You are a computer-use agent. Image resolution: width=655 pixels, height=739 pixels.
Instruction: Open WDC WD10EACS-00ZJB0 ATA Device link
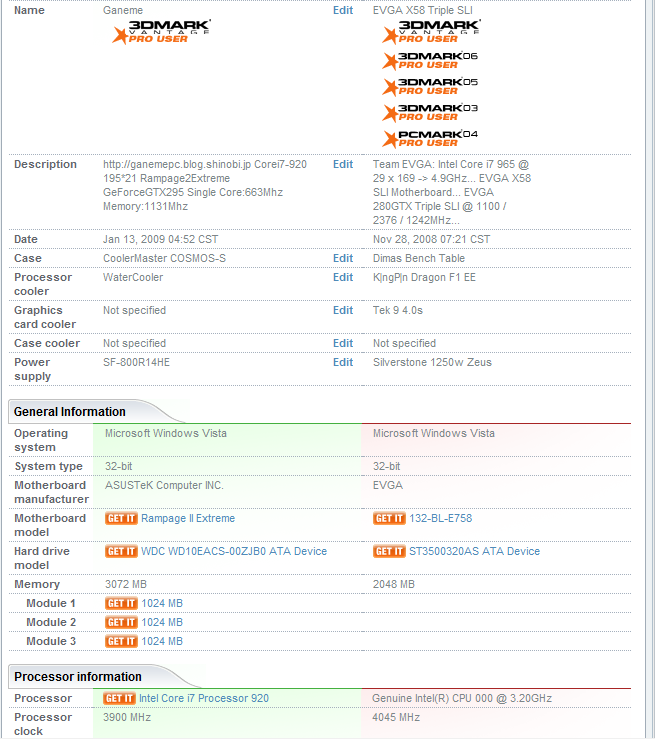coord(234,551)
